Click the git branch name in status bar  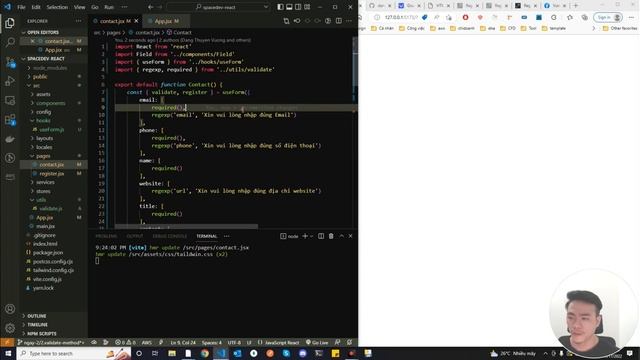tap(51, 342)
